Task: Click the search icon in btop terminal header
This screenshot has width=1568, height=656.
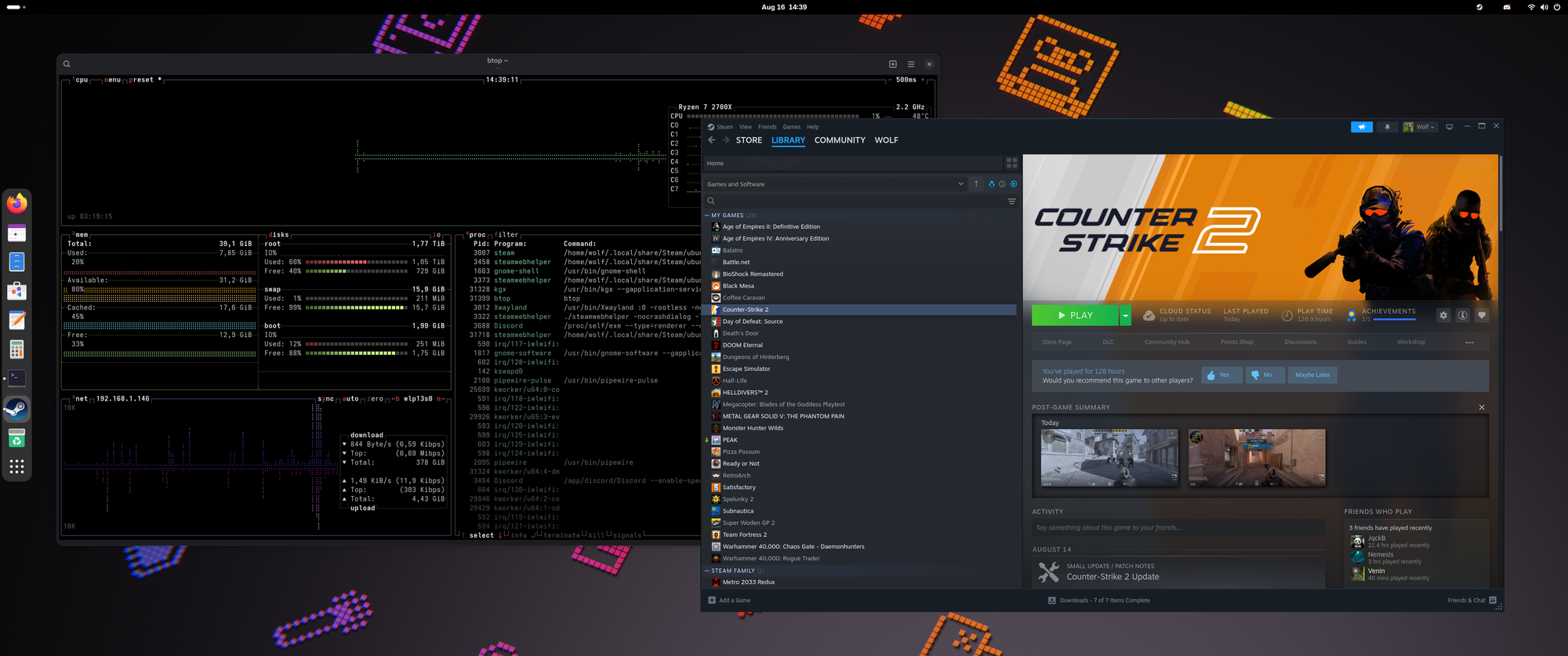Action: [67, 64]
